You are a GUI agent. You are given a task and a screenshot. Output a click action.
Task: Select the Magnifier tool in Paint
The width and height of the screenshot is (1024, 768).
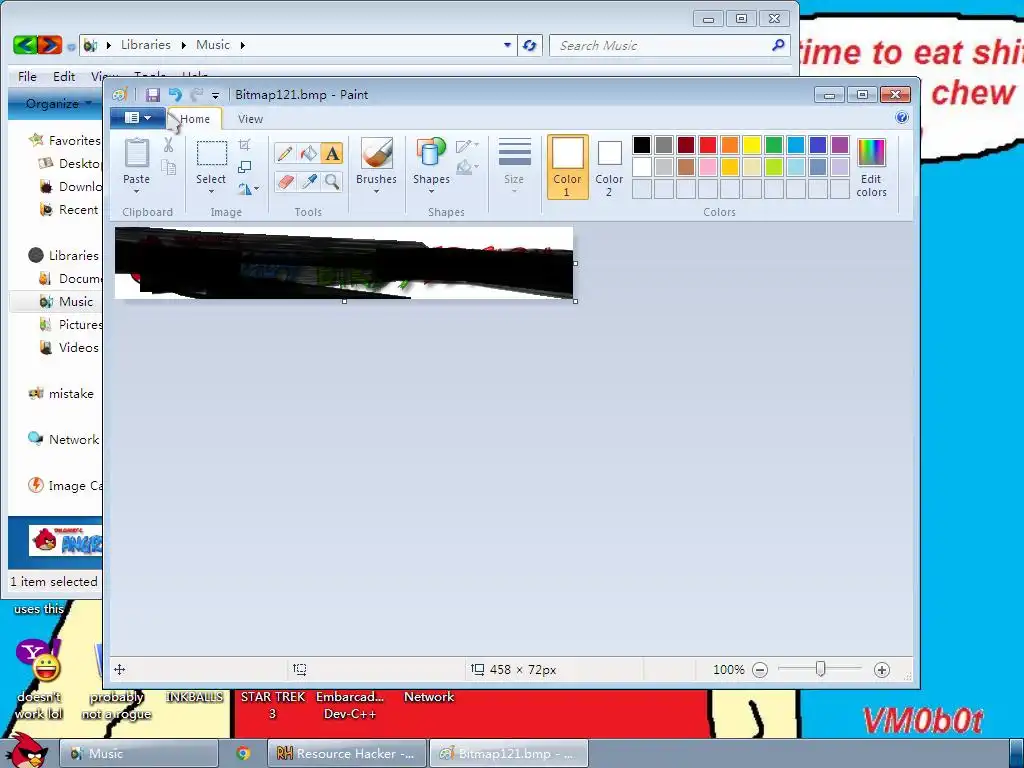click(332, 181)
